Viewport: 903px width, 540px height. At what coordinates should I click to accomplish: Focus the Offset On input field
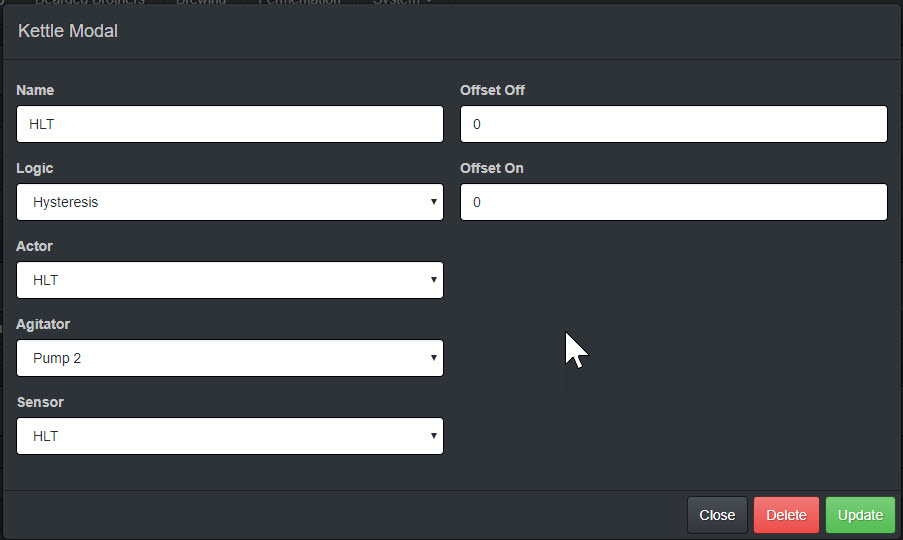click(674, 202)
